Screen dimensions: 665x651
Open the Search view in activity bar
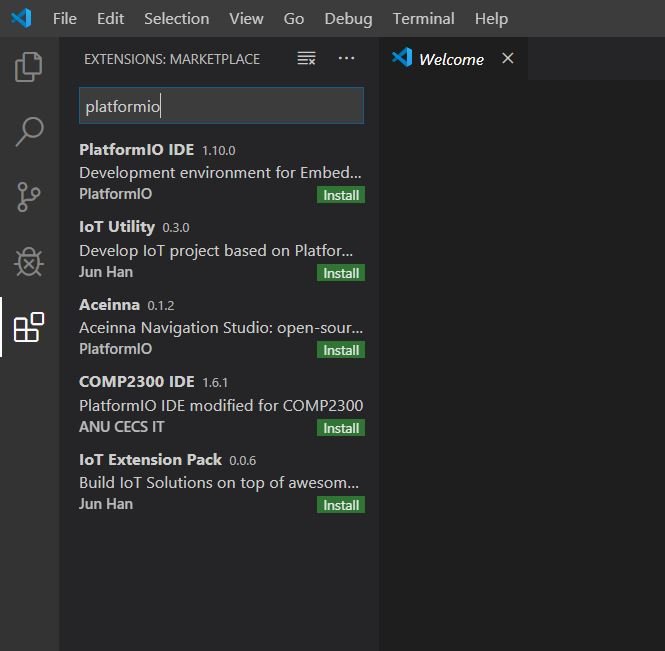(x=29, y=132)
